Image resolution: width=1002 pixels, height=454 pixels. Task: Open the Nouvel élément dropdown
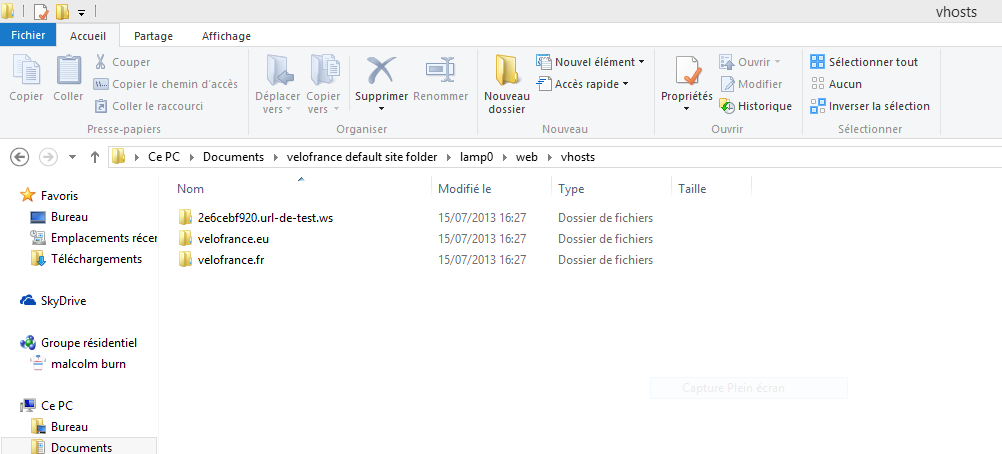click(590, 62)
